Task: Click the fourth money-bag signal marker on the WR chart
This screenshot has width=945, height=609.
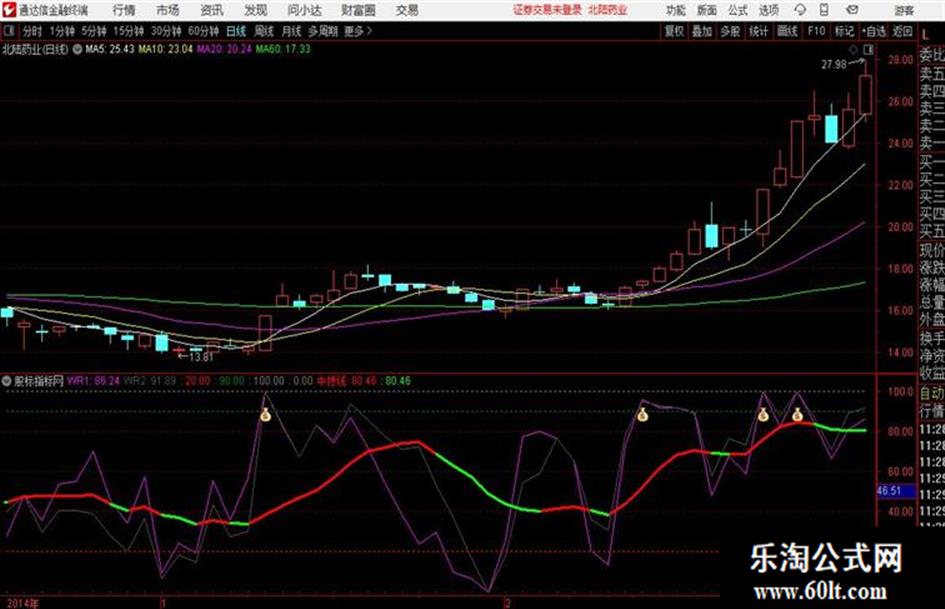Action: pyautogui.click(x=797, y=415)
